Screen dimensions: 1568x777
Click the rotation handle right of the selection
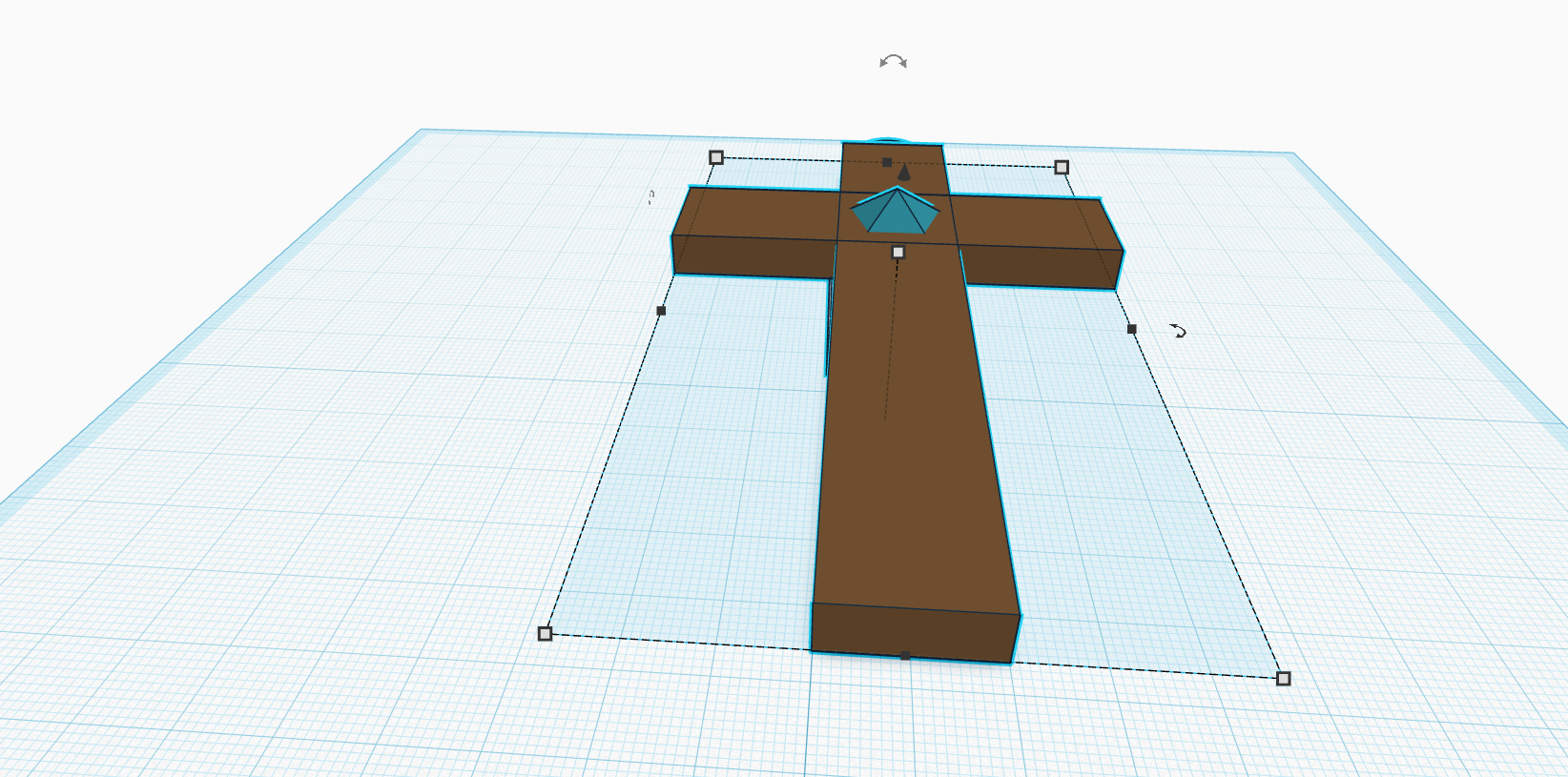1179,331
